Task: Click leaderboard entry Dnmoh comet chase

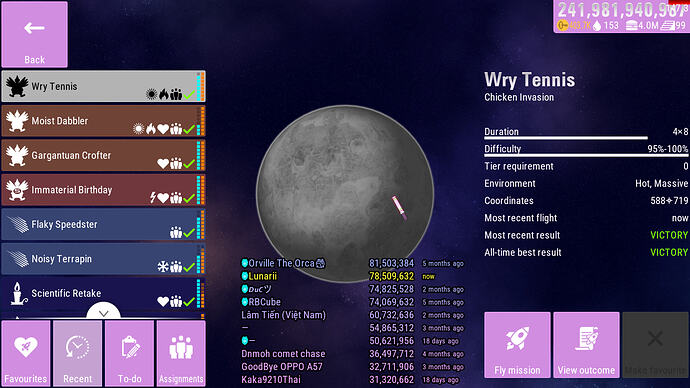Action: (283, 354)
